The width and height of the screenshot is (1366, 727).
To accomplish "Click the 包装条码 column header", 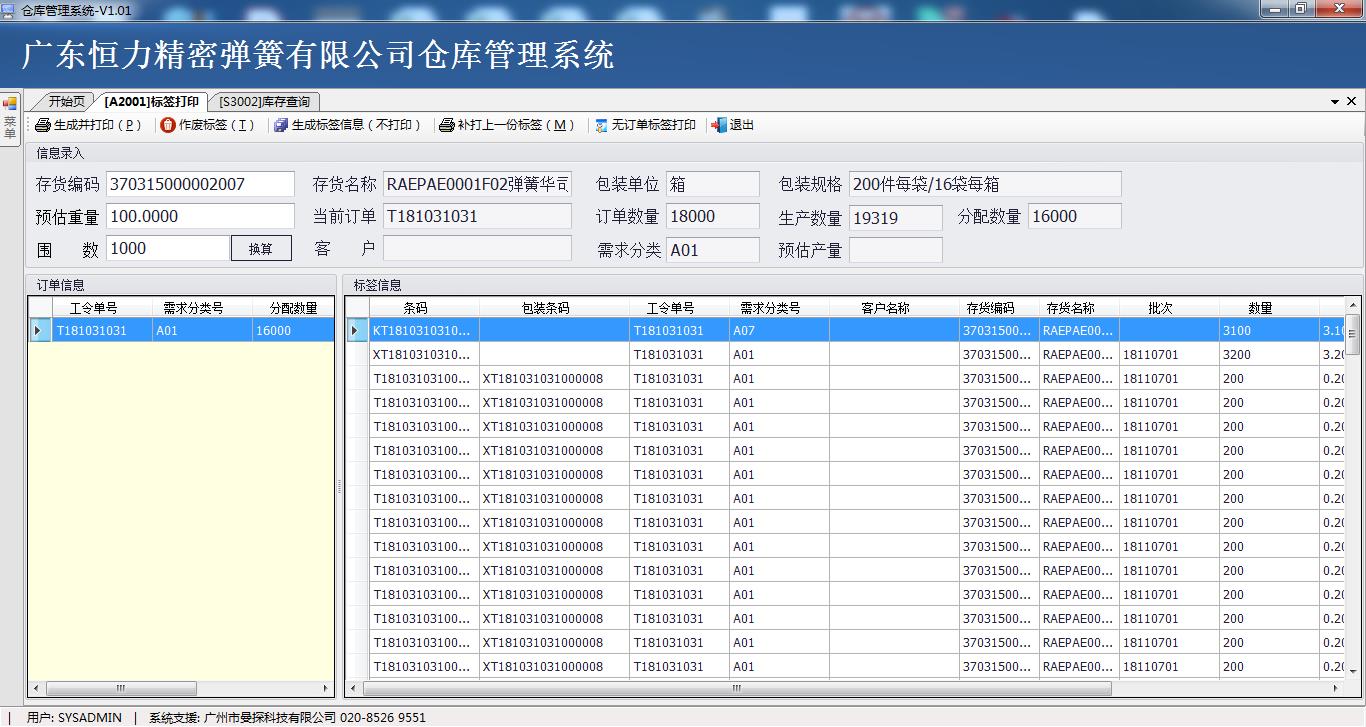I will click(x=554, y=308).
